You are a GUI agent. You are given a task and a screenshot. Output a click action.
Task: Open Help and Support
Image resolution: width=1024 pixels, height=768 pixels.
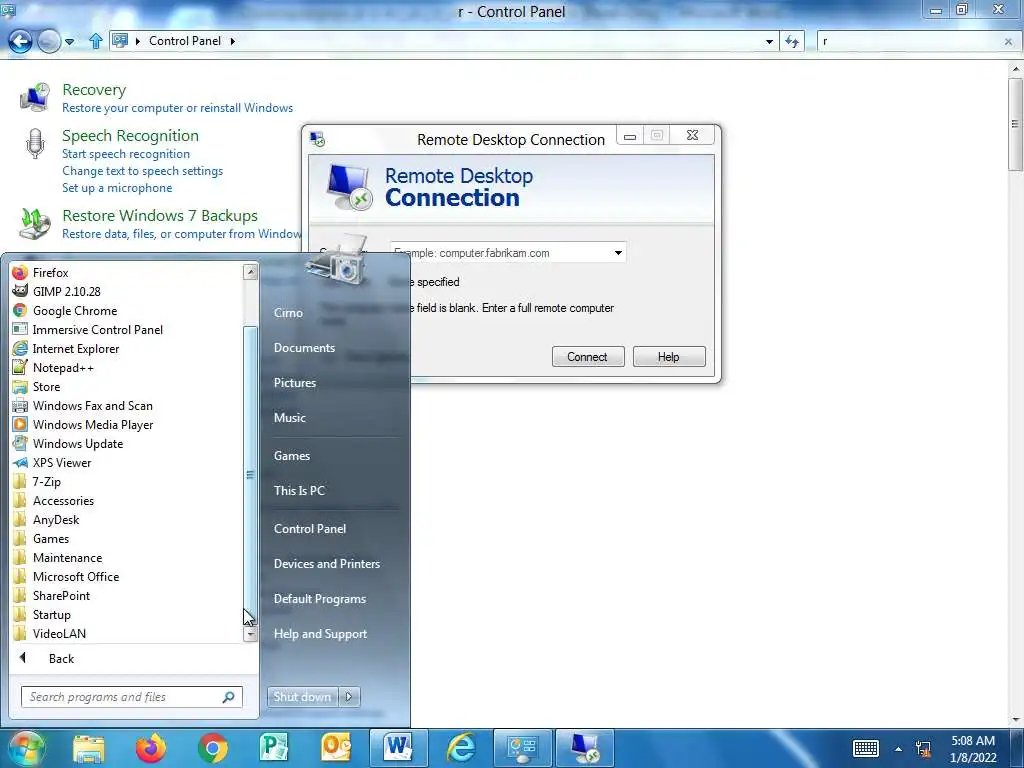coord(320,633)
